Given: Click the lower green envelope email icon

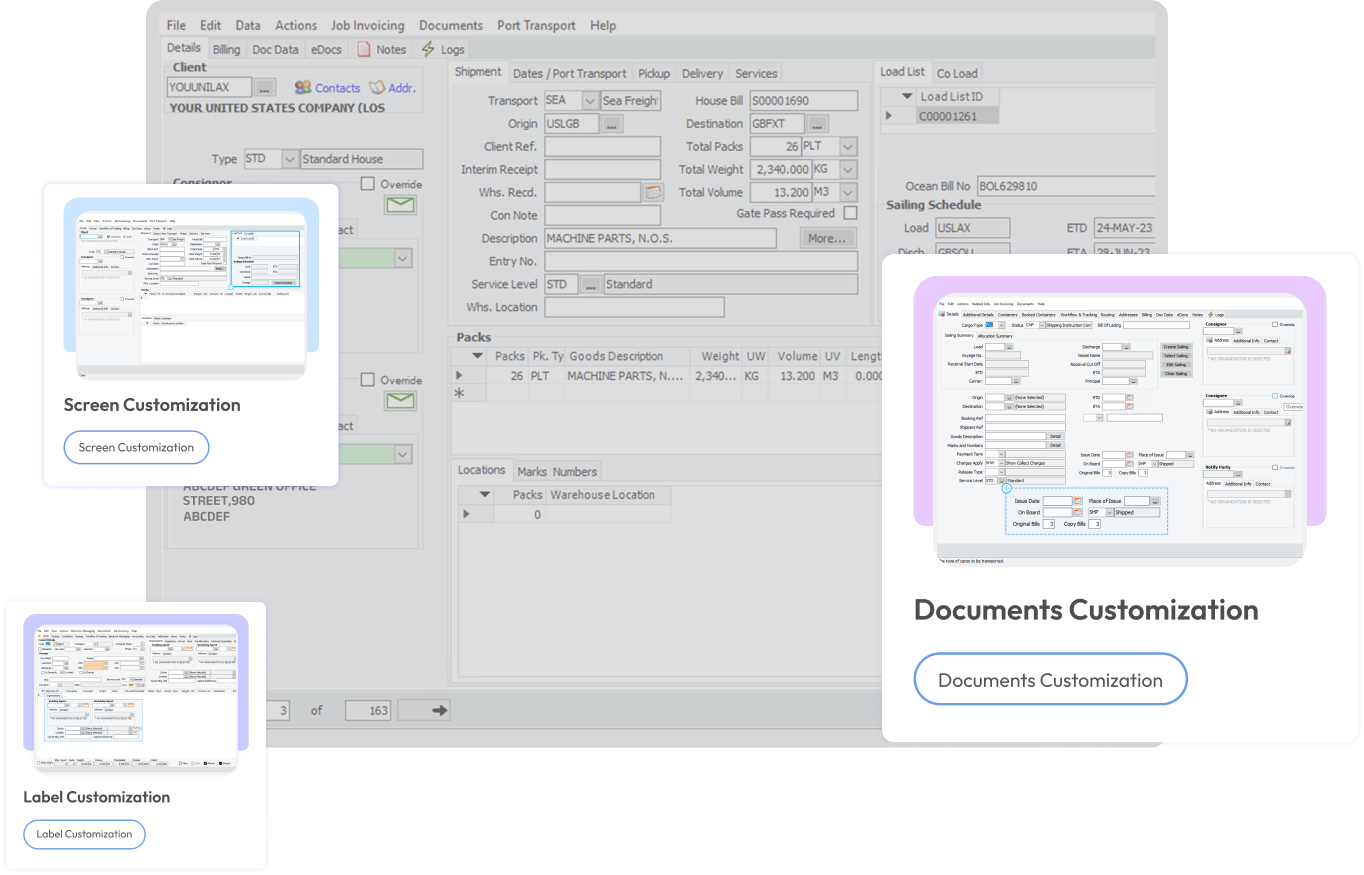Looking at the screenshot, I should [x=400, y=401].
